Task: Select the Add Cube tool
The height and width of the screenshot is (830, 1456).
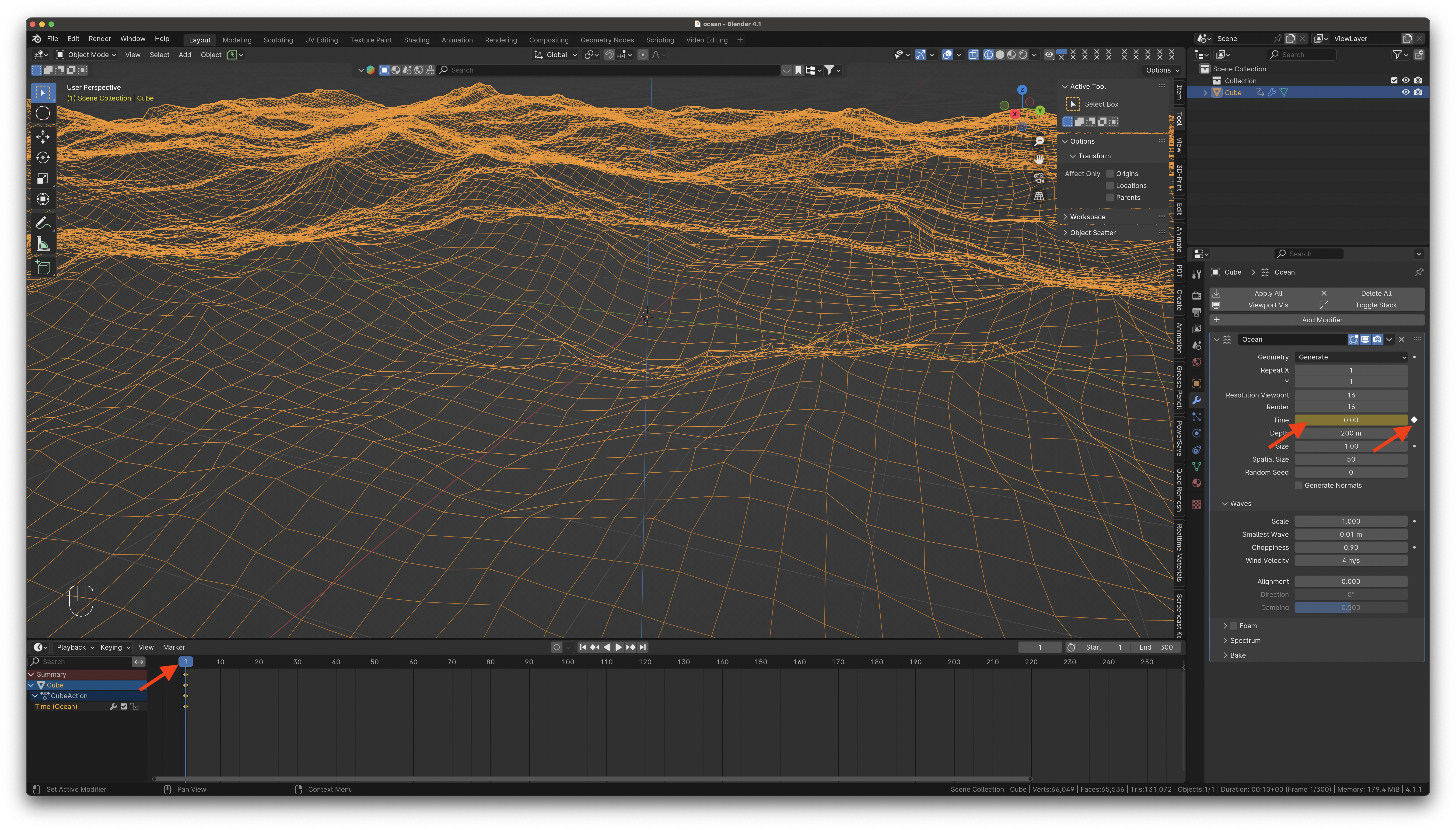Action: [x=43, y=267]
